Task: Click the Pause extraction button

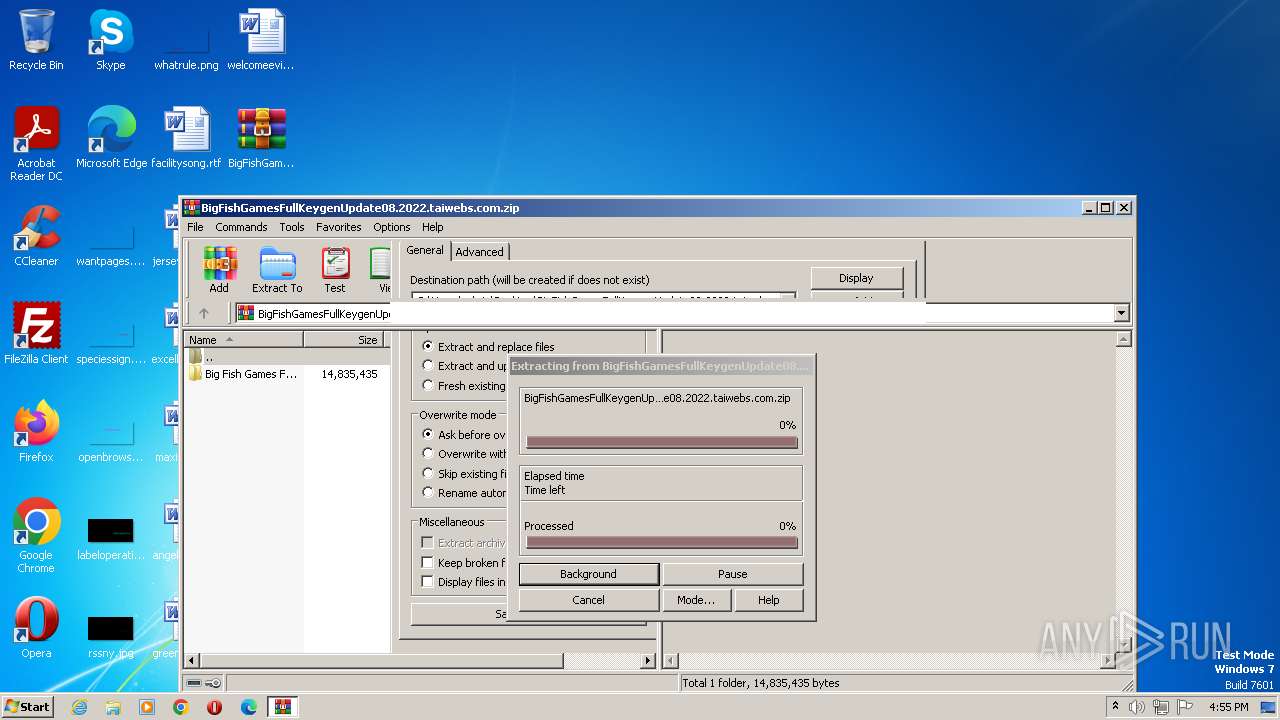Action: pyautogui.click(x=733, y=574)
